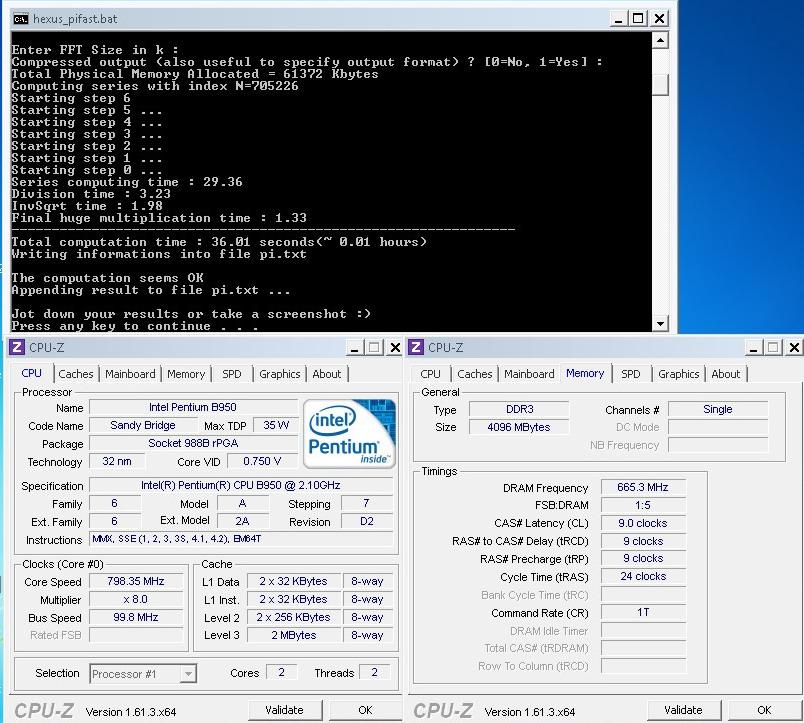This screenshot has height=723, width=804.
Task: Click the Instructions field listing MMX, SSE
Action: pos(241,539)
